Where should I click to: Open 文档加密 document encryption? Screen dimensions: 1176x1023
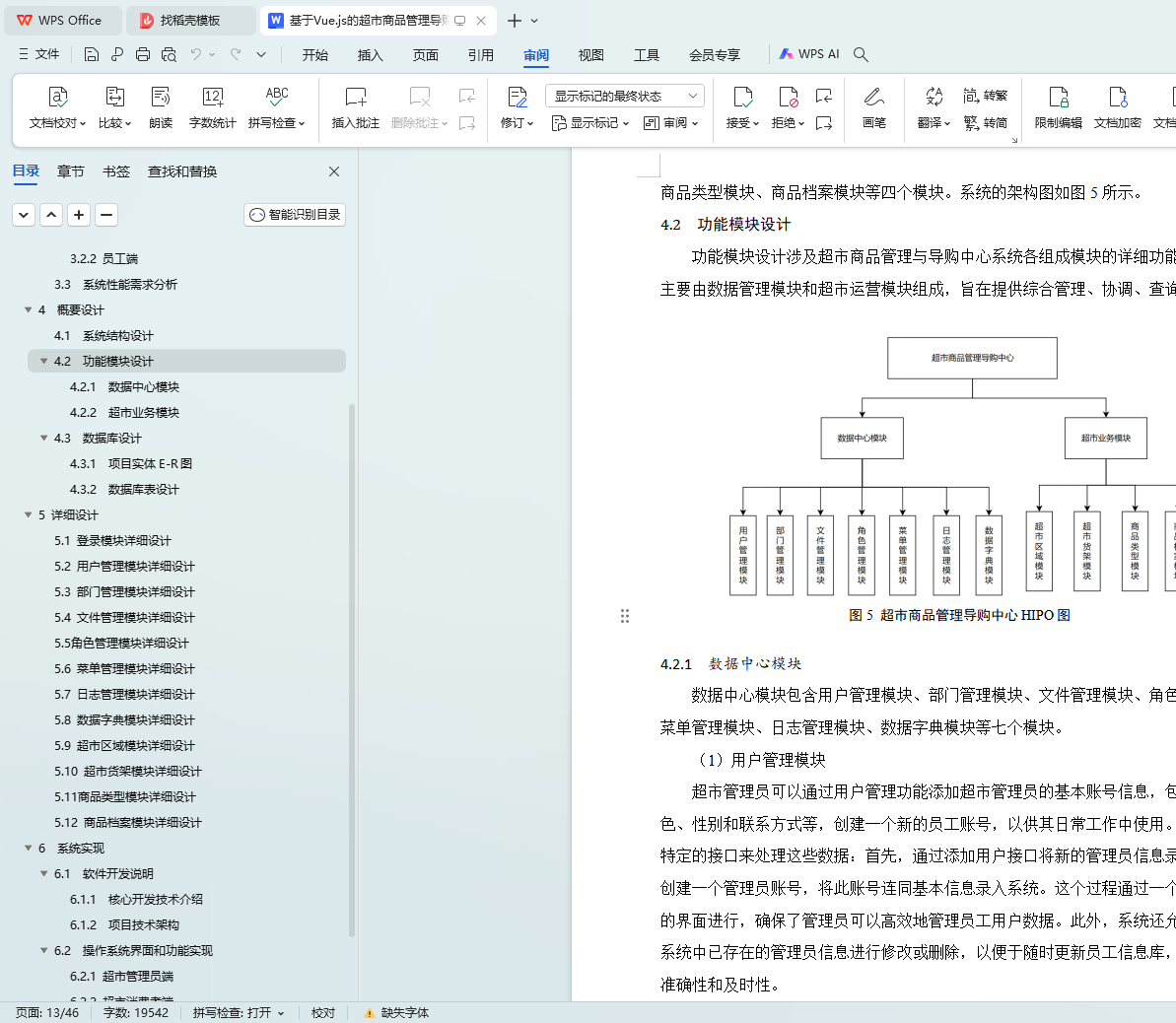(x=1118, y=108)
